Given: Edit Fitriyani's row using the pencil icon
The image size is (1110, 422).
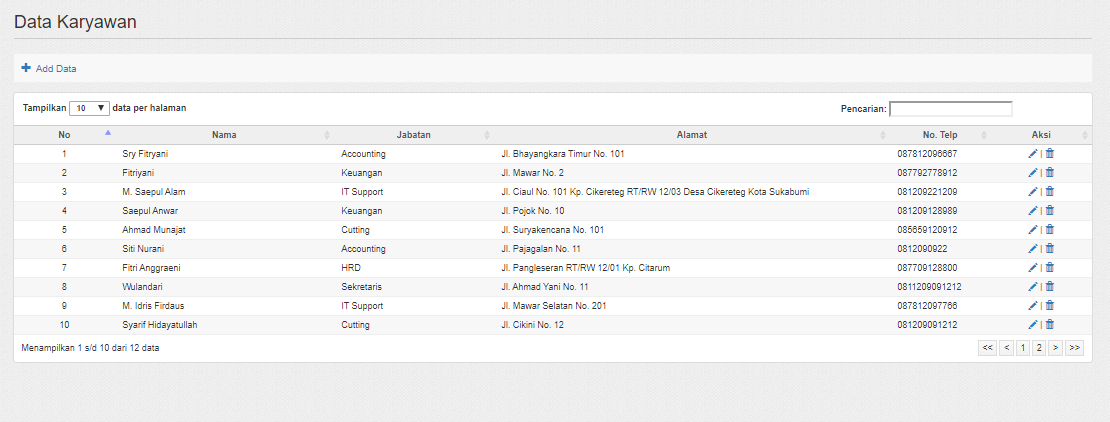Looking at the screenshot, I should click(1033, 172).
